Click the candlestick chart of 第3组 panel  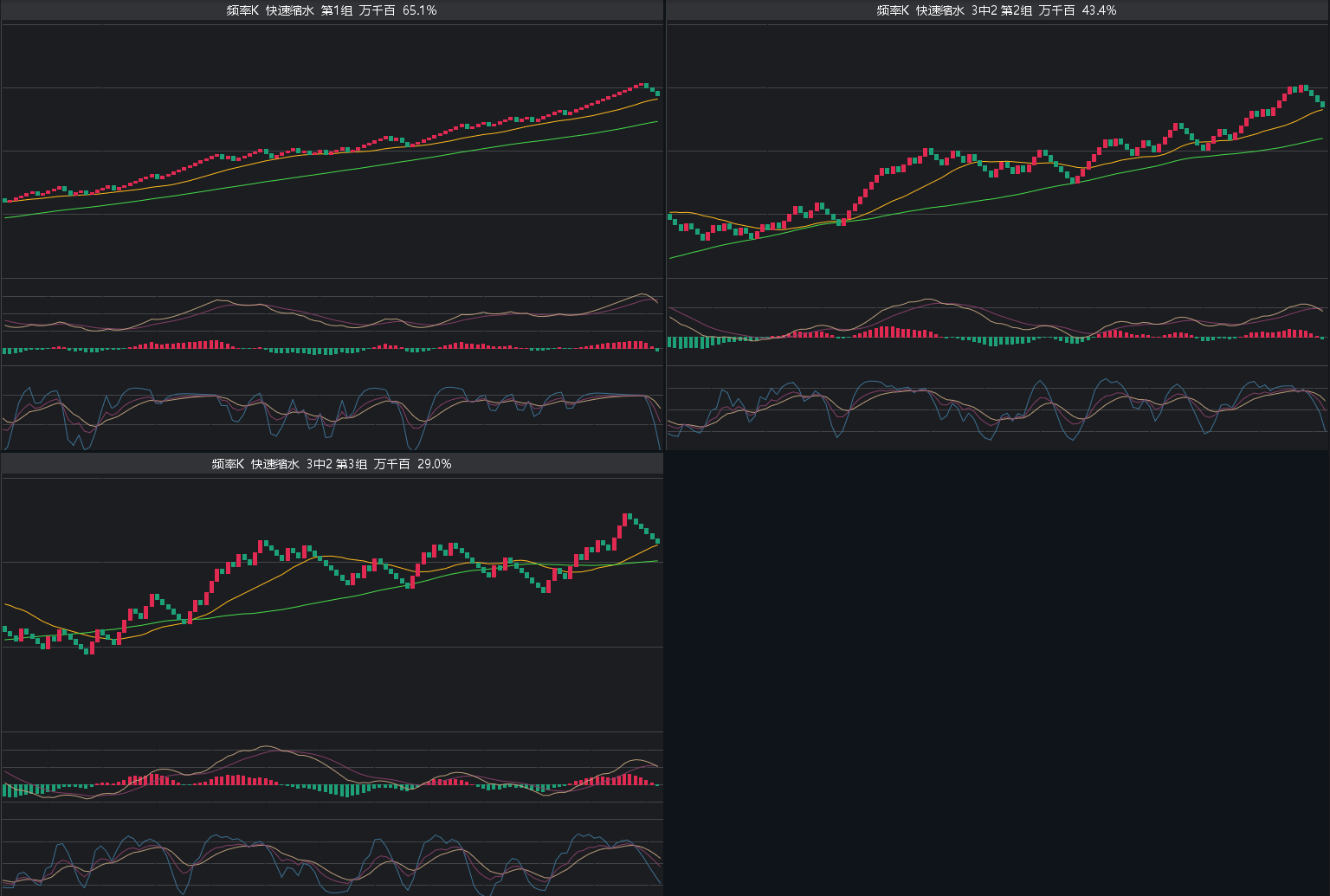coord(332,604)
